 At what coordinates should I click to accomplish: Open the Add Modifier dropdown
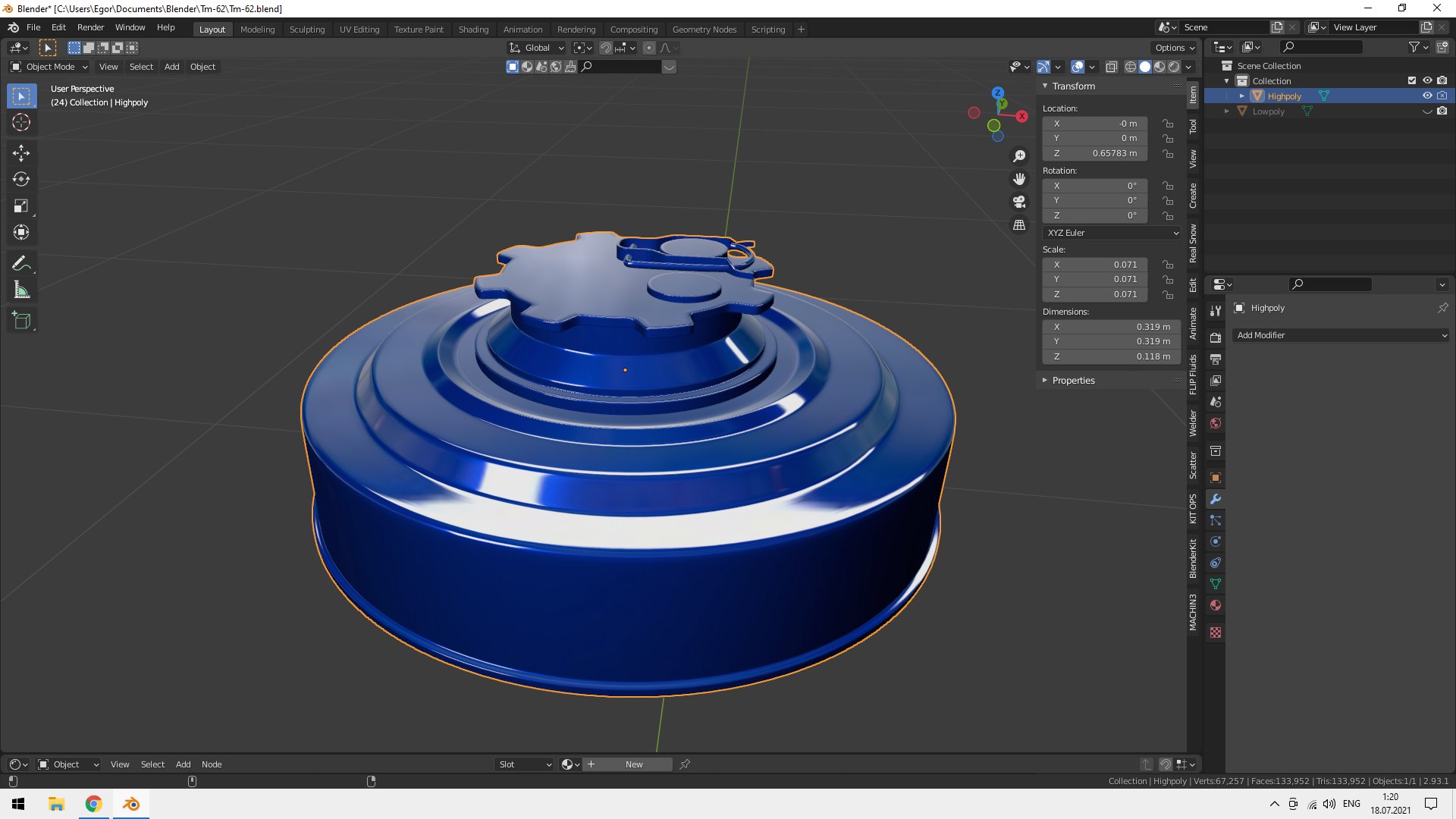click(x=1340, y=335)
